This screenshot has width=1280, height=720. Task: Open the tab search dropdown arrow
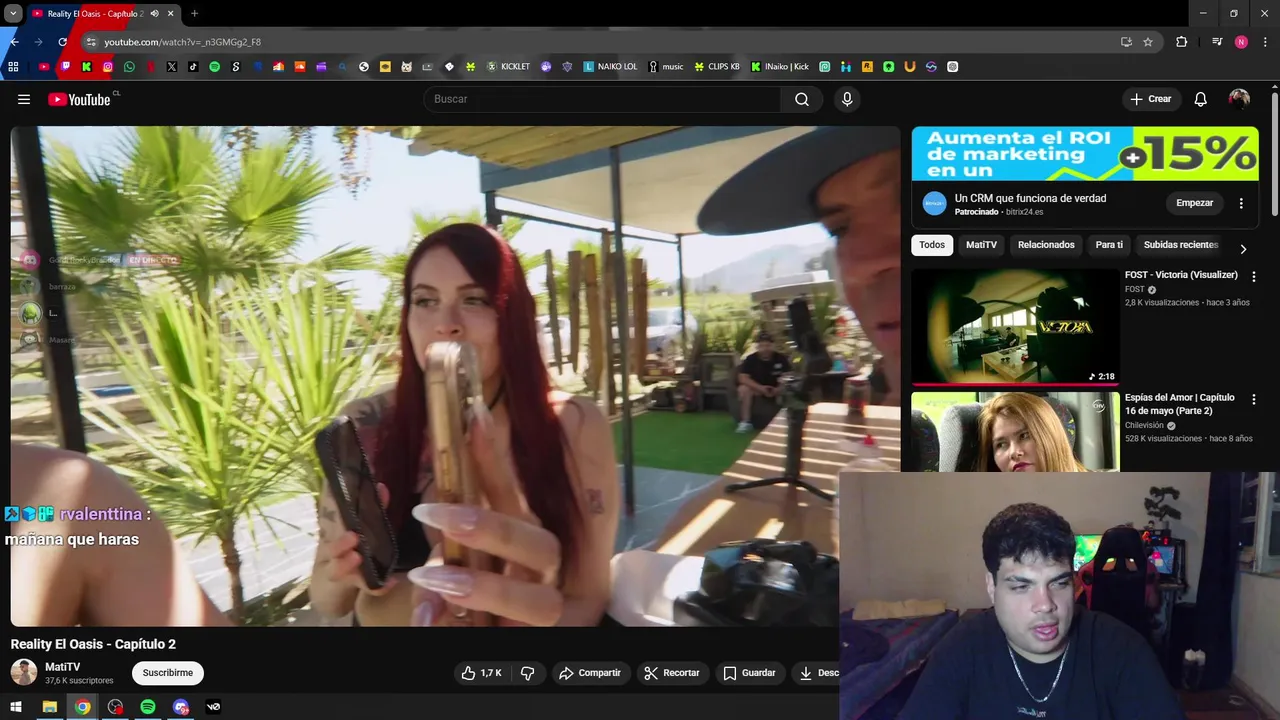(13, 14)
